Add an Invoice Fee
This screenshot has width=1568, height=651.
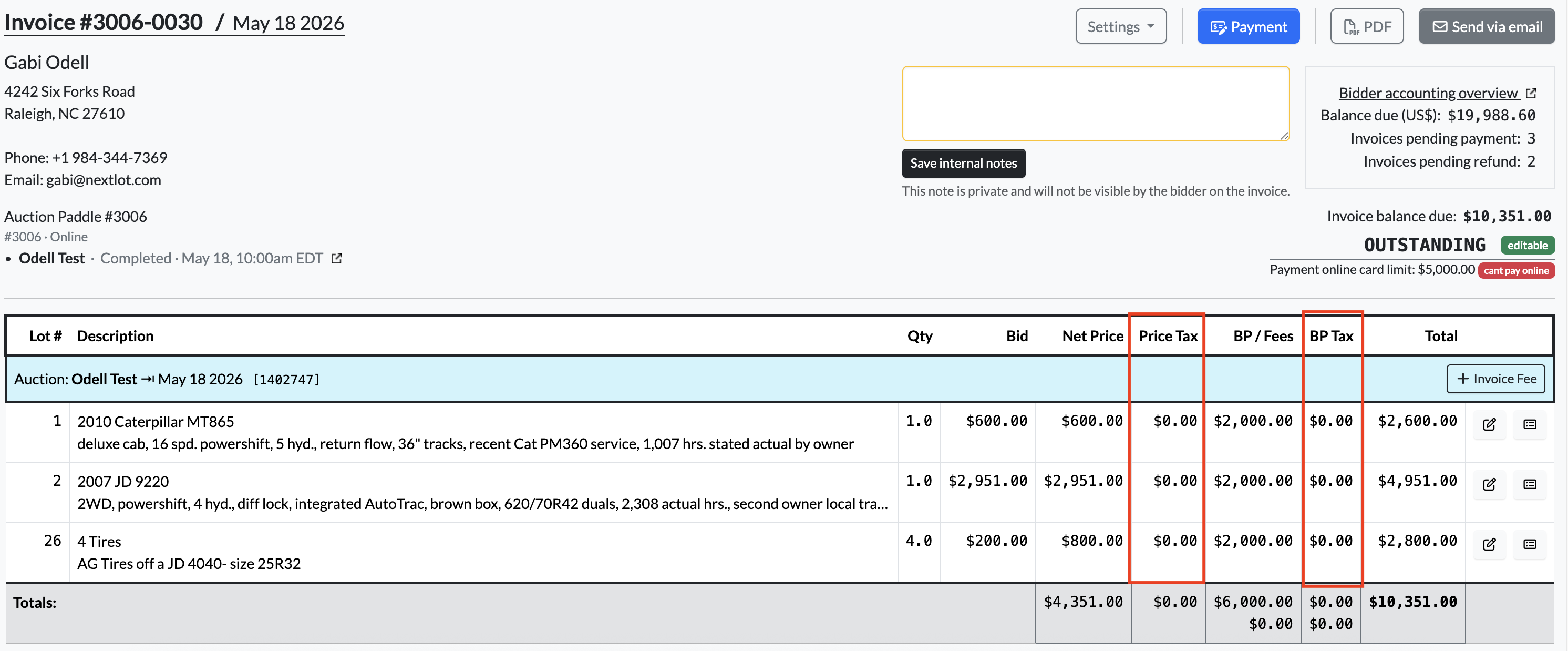coord(1495,379)
